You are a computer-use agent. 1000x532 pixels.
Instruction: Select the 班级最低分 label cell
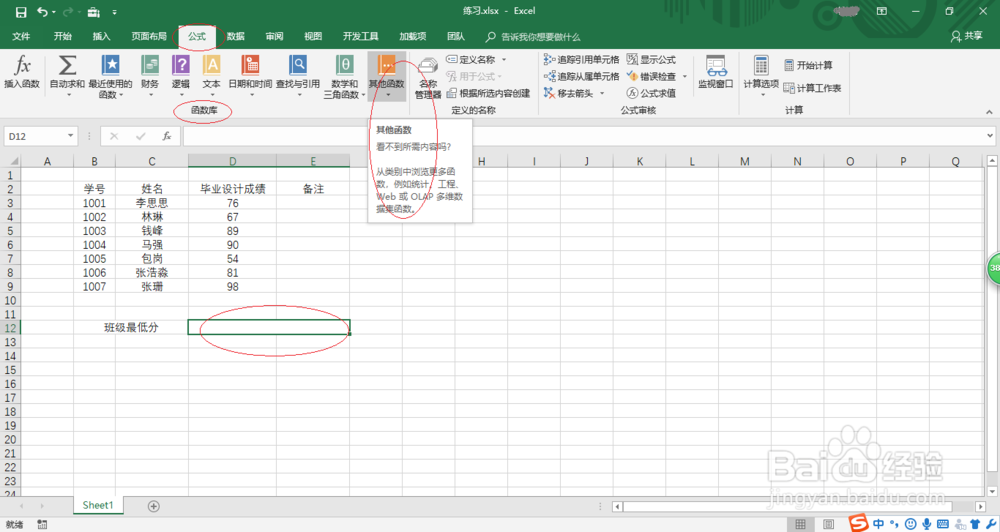click(x=131, y=327)
